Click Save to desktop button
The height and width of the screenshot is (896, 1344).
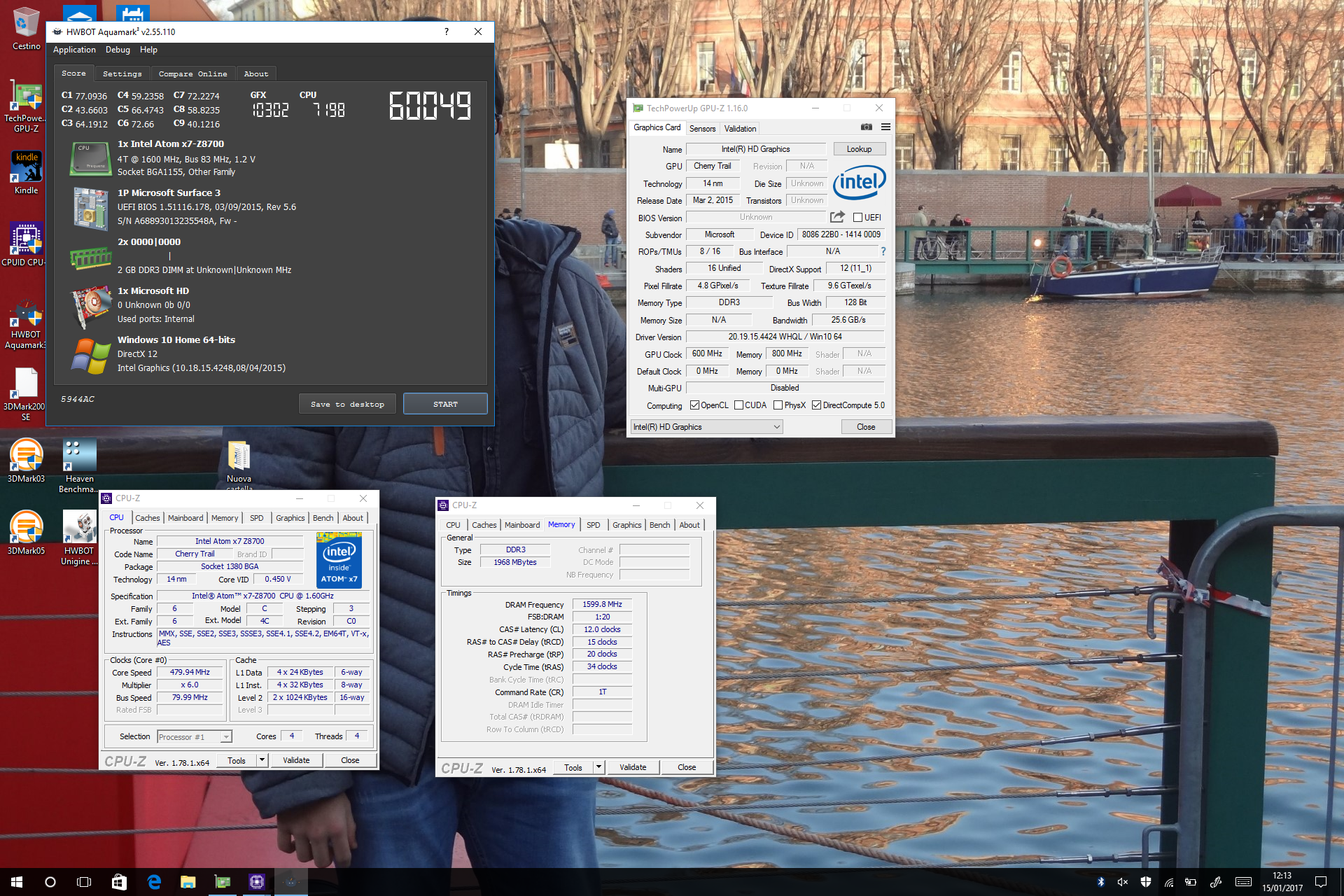(x=347, y=404)
